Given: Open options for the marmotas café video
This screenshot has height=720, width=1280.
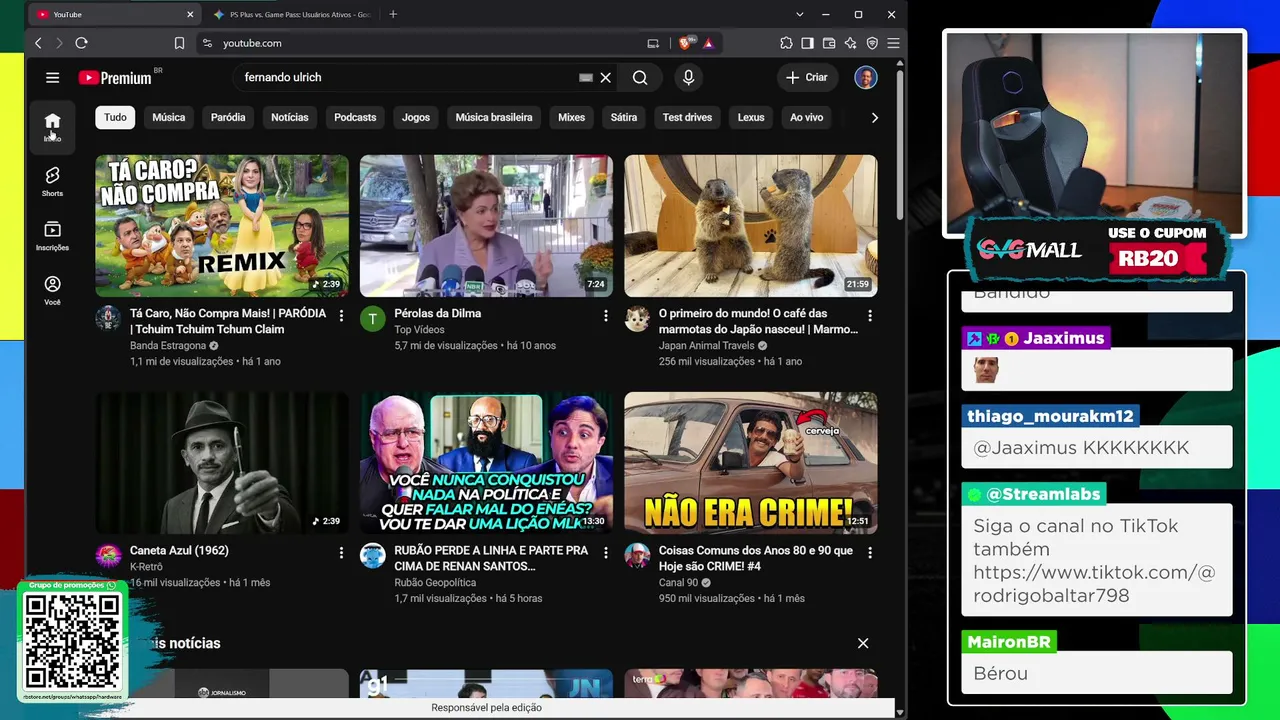Looking at the screenshot, I should point(870,316).
